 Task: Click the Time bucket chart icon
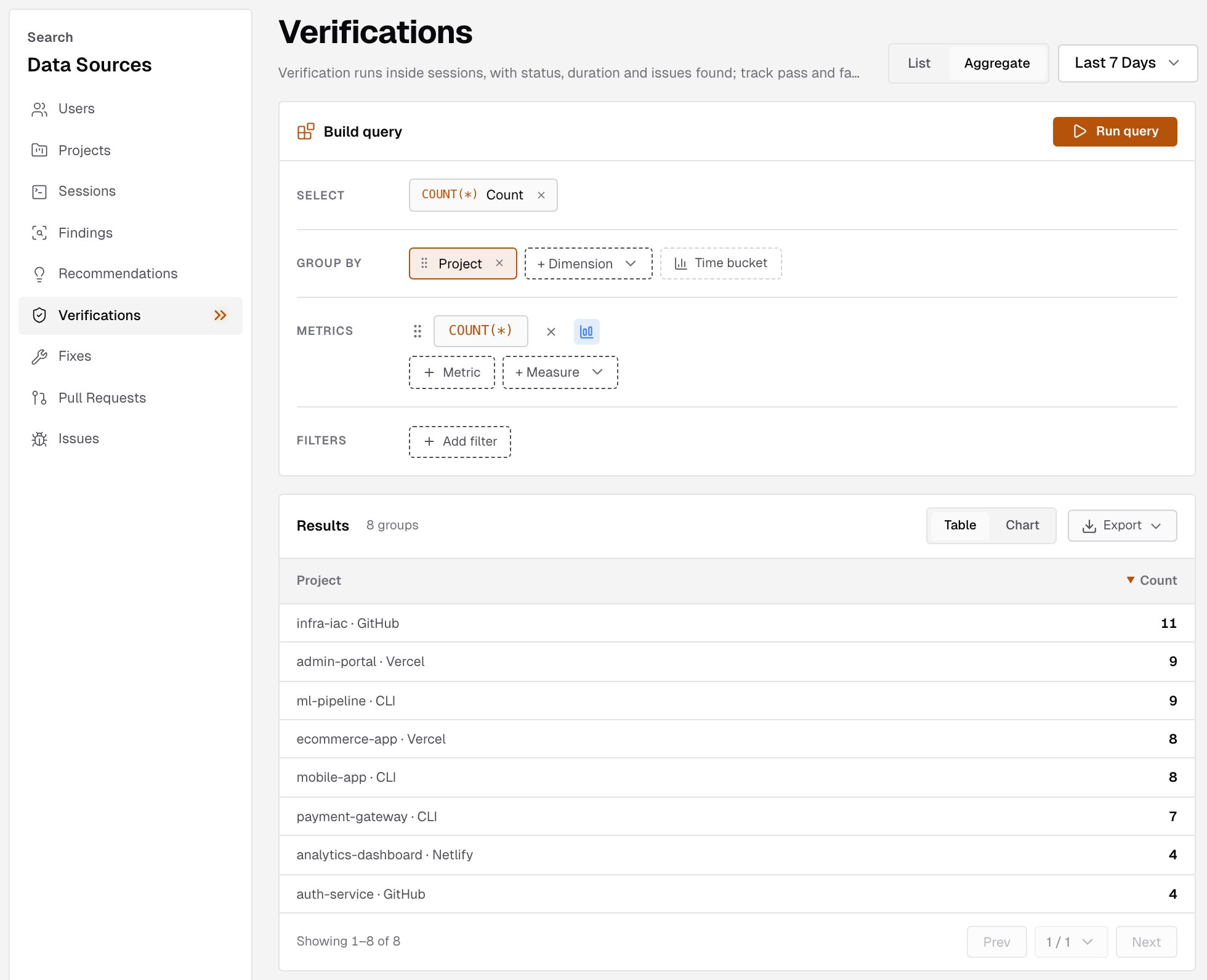click(680, 263)
